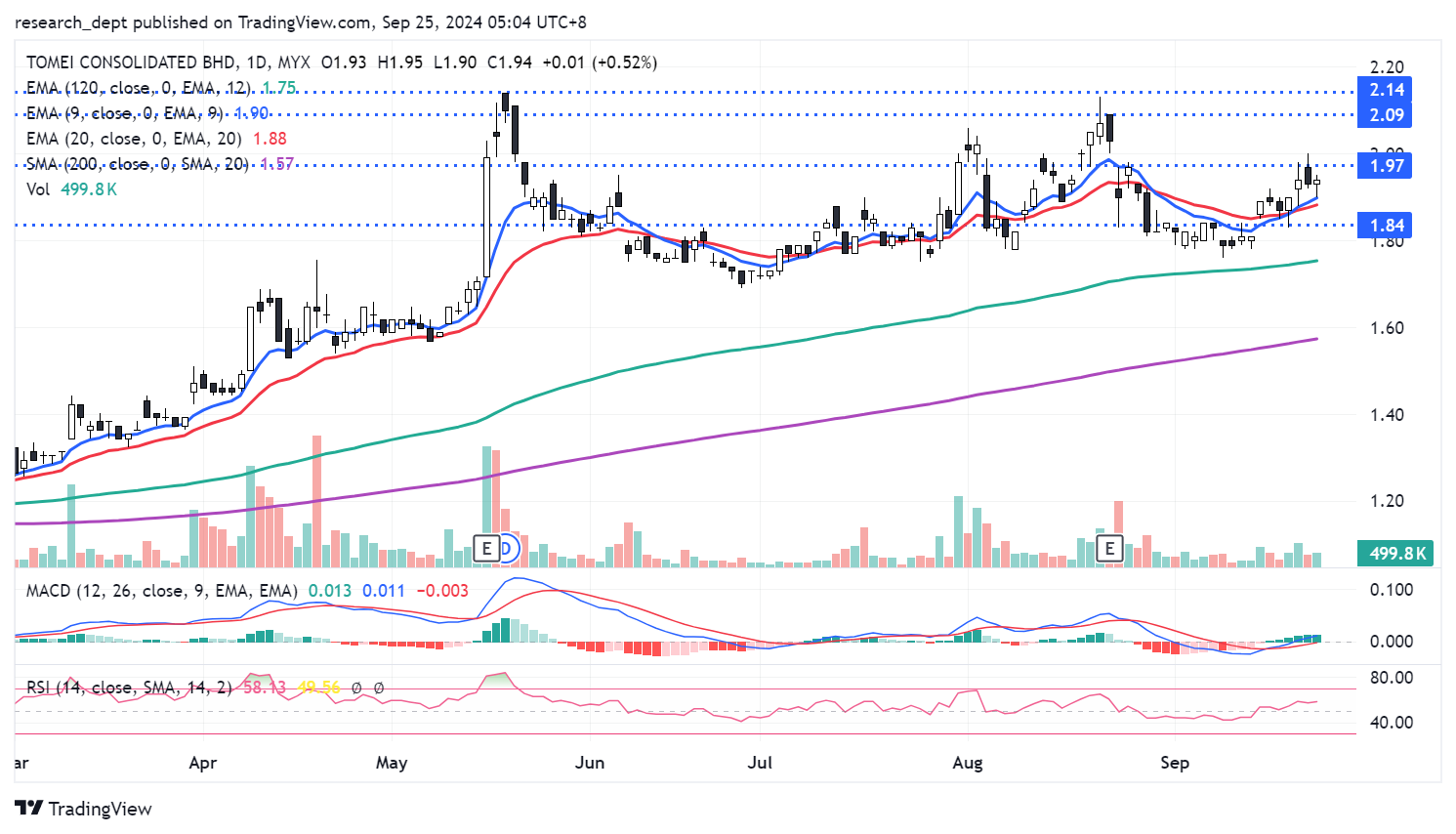Click the TradingView logo at bottom left
Image resolution: width=1456 pixels, height=834 pixels.
coord(84,809)
